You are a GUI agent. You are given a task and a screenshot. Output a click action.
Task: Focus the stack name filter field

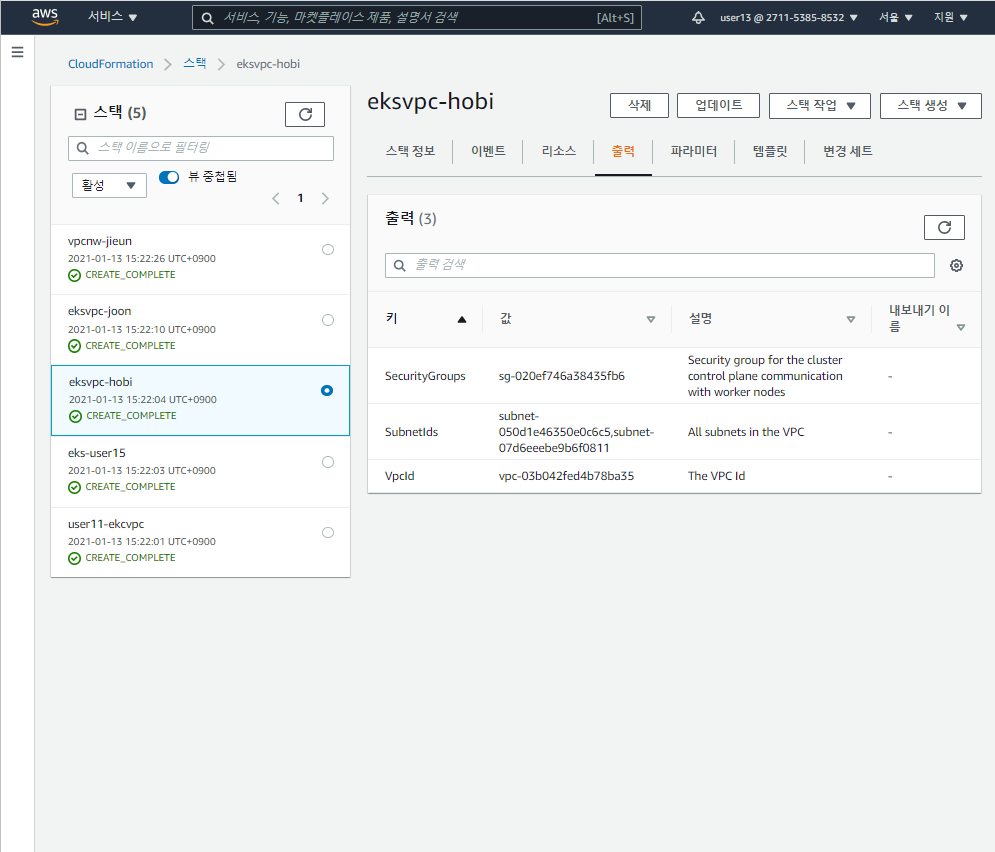201,148
